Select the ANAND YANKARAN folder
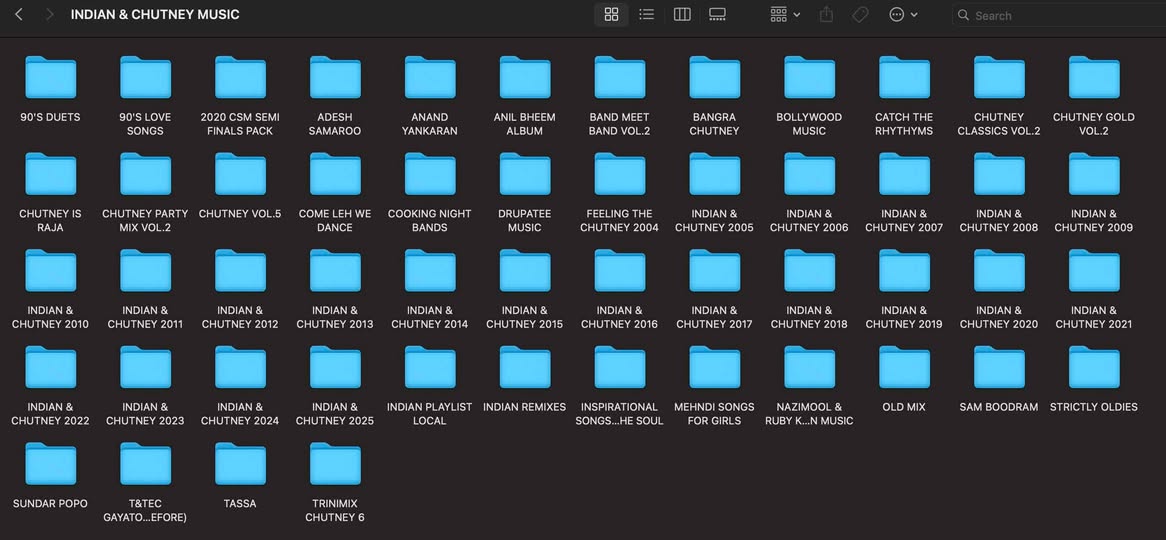 430,77
